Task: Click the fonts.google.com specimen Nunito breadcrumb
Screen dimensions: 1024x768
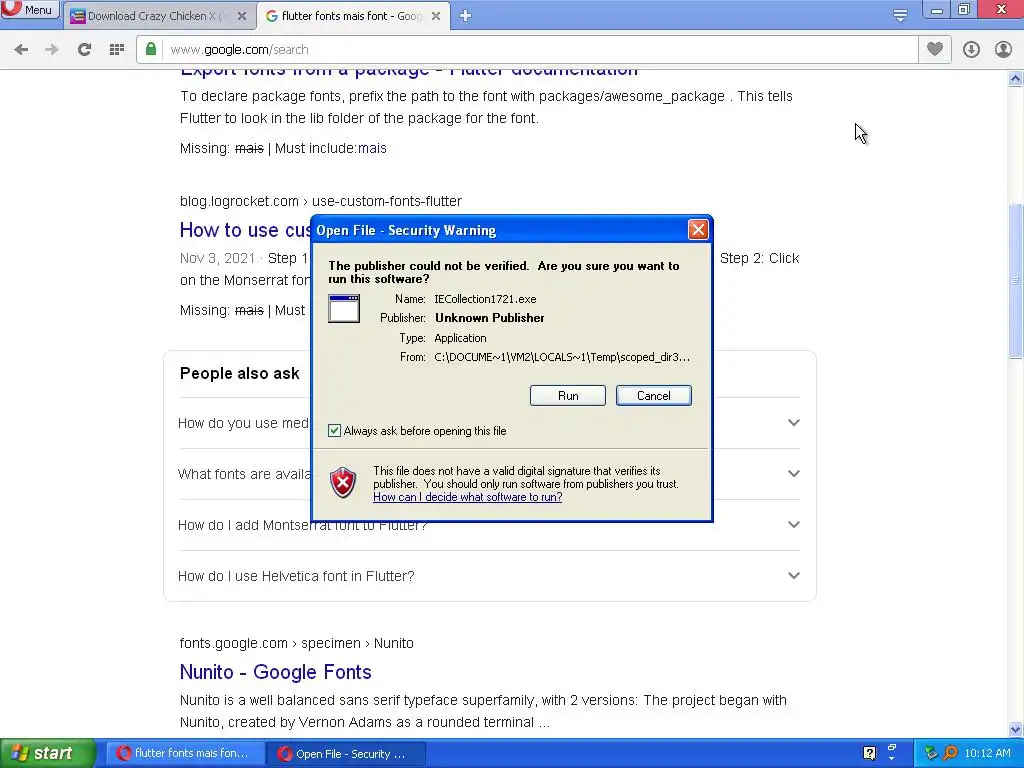Action: (296, 643)
